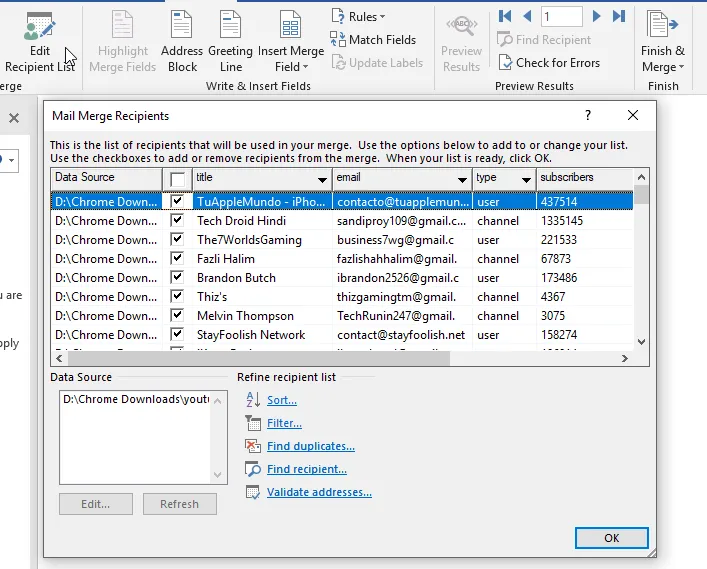Viewport: 707px width, 569px height.
Task: Go to last record
Action: click(x=619, y=17)
